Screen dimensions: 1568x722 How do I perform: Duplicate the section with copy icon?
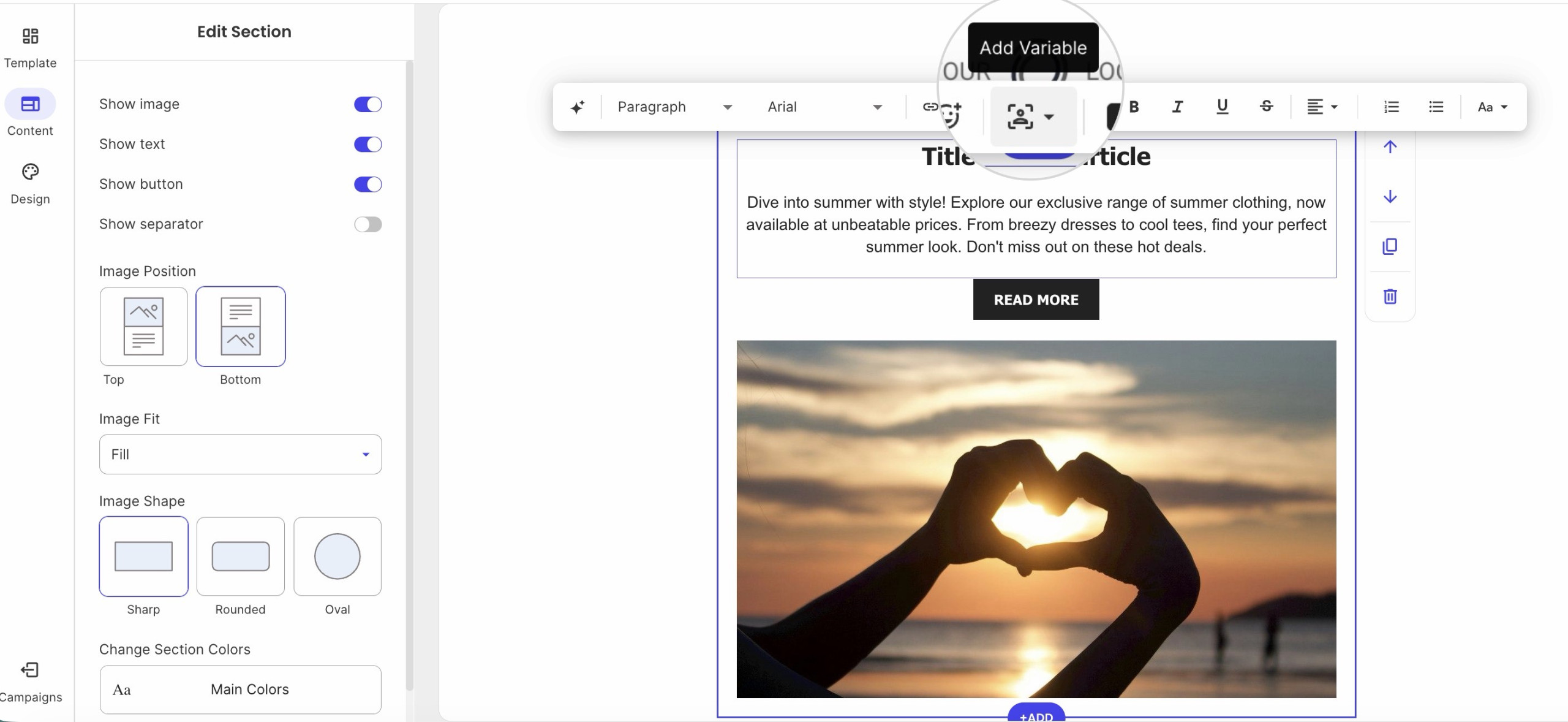click(x=1390, y=246)
